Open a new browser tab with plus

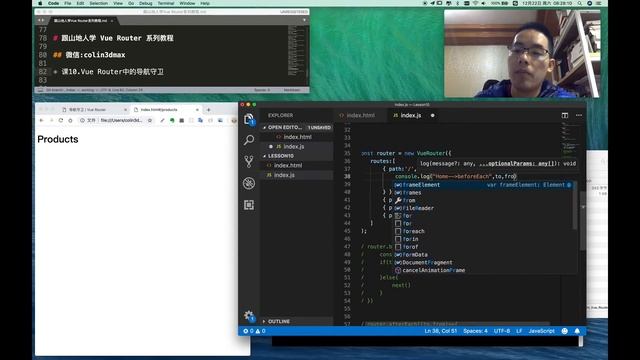point(209,110)
